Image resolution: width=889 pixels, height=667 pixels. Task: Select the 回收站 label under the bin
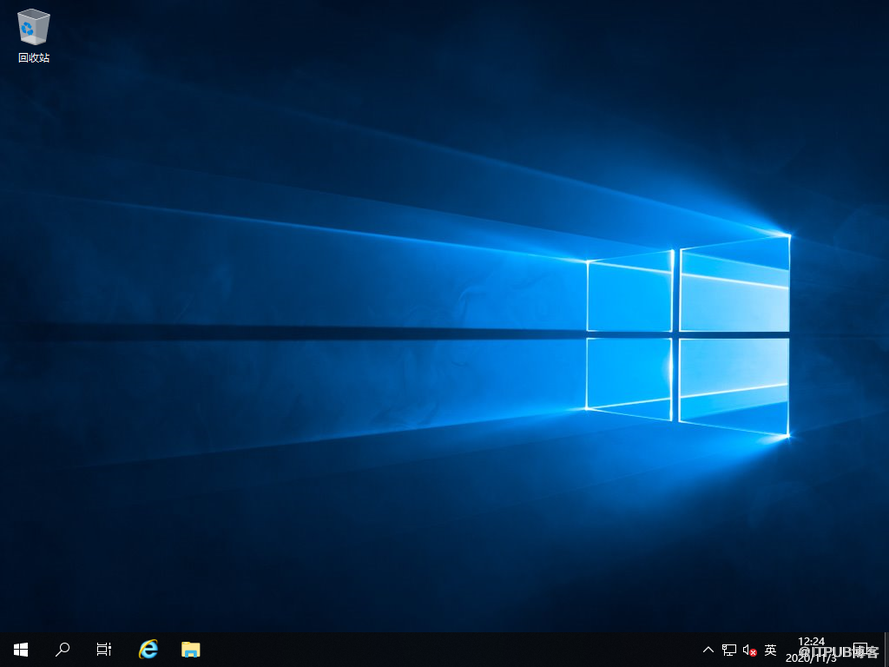tap(33, 58)
